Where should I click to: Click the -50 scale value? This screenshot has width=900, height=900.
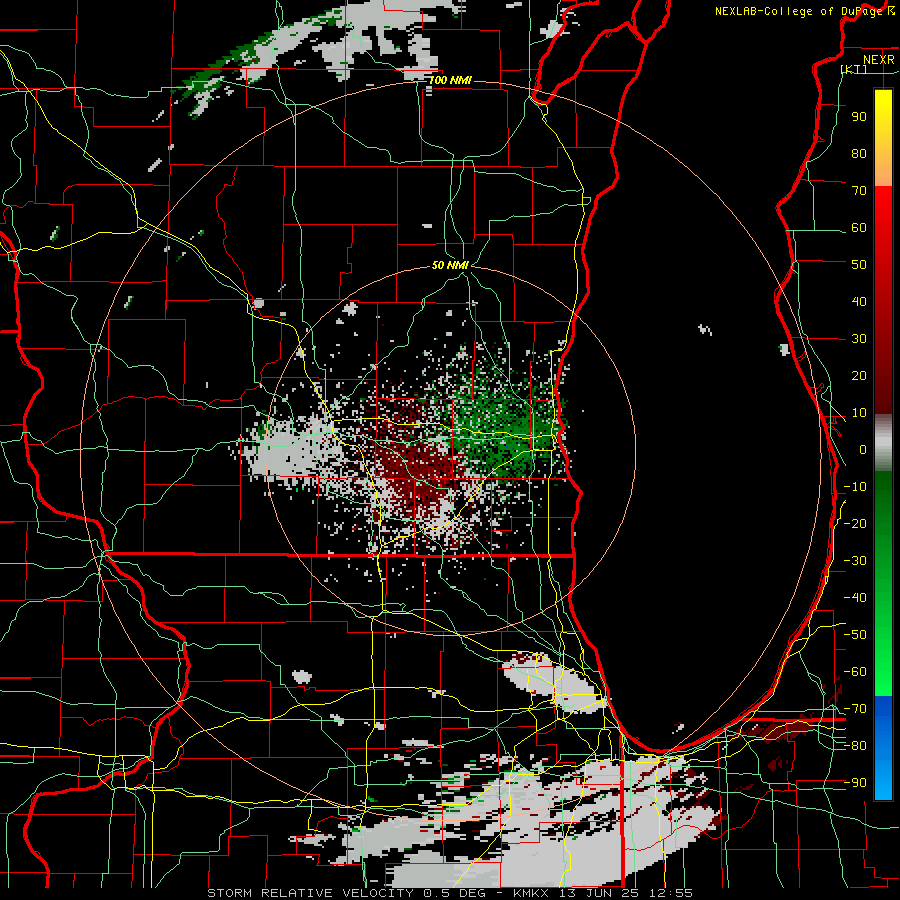click(x=855, y=635)
